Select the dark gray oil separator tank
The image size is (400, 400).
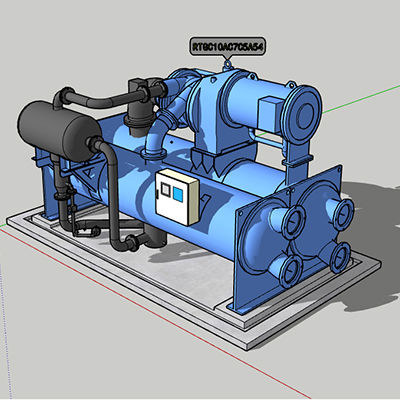pos(60,131)
